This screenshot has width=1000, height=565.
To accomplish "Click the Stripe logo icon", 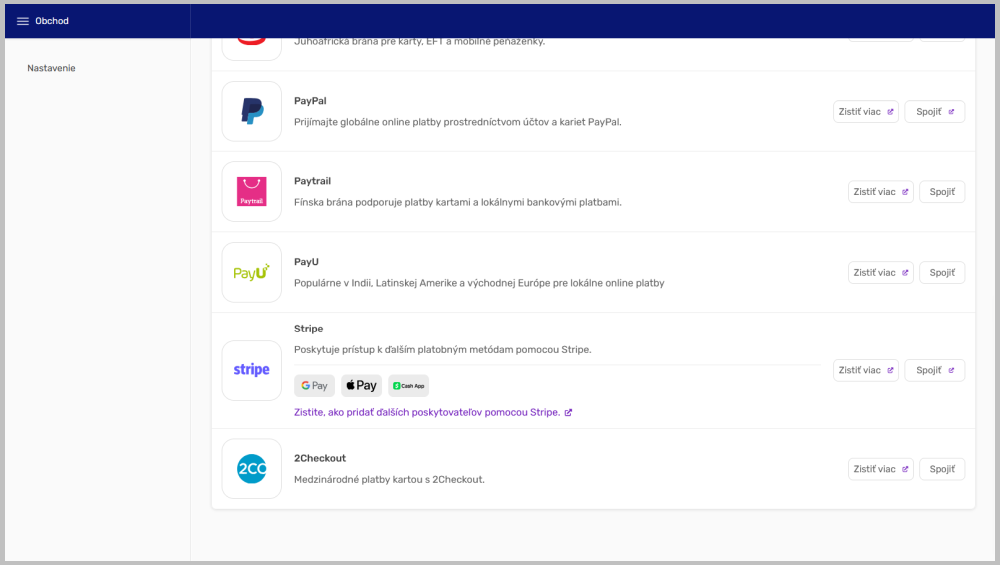I will pyautogui.click(x=252, y=370).
